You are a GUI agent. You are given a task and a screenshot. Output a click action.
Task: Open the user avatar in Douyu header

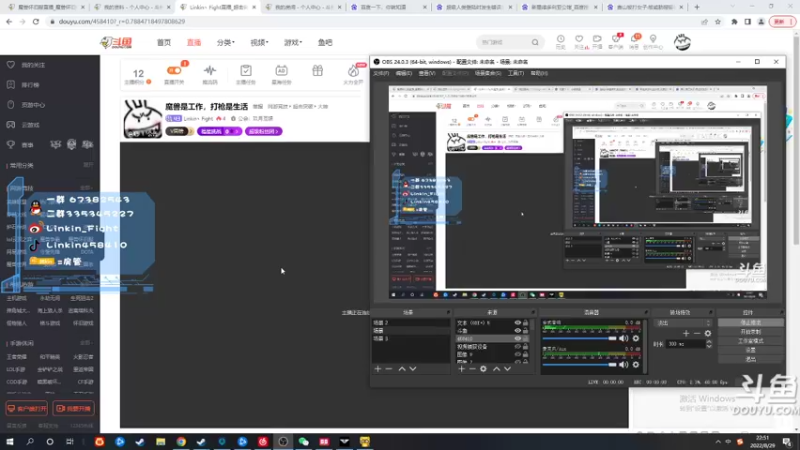tap(682, 42)
